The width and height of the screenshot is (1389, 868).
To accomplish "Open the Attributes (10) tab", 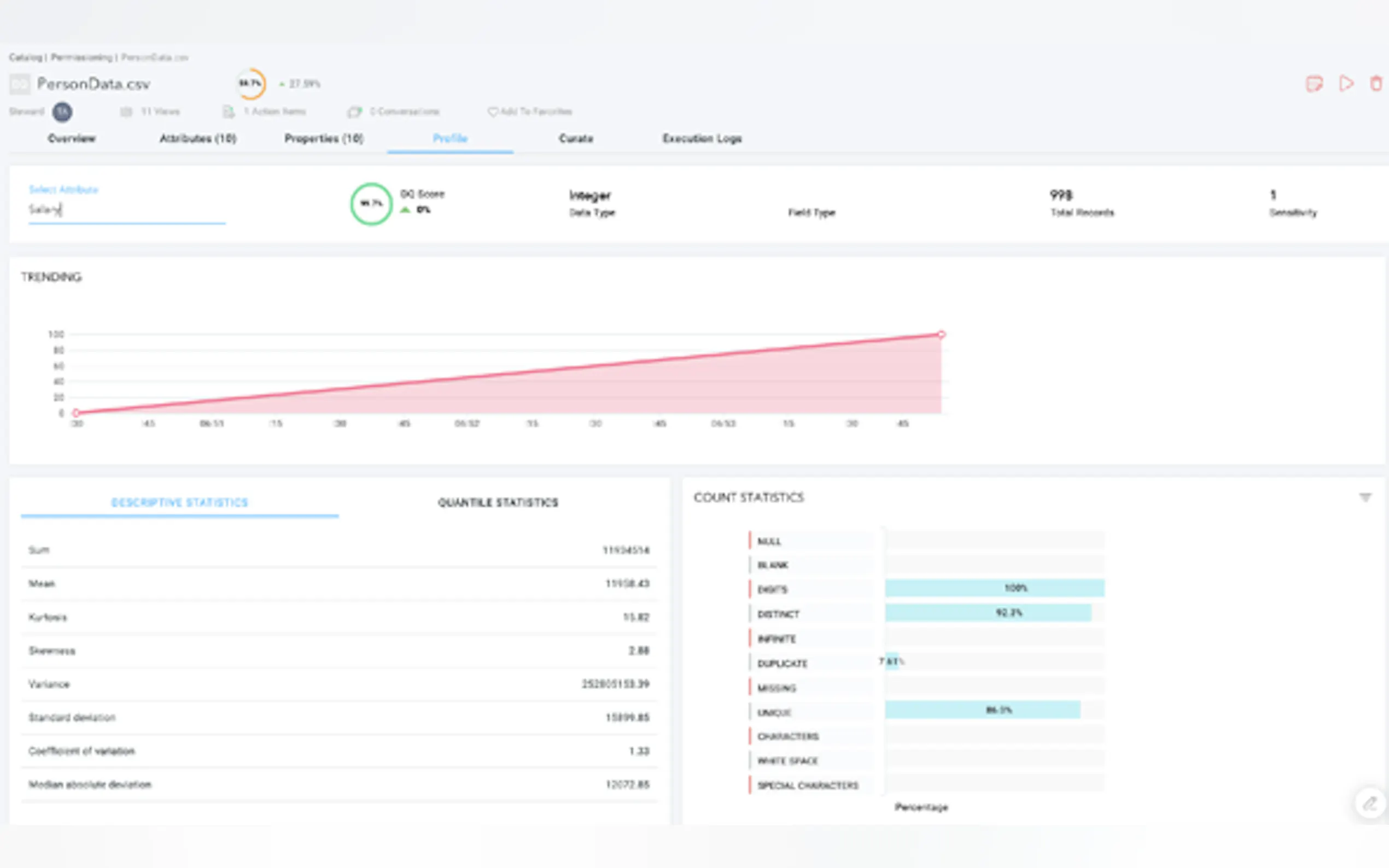I will (x=197, y=139).
